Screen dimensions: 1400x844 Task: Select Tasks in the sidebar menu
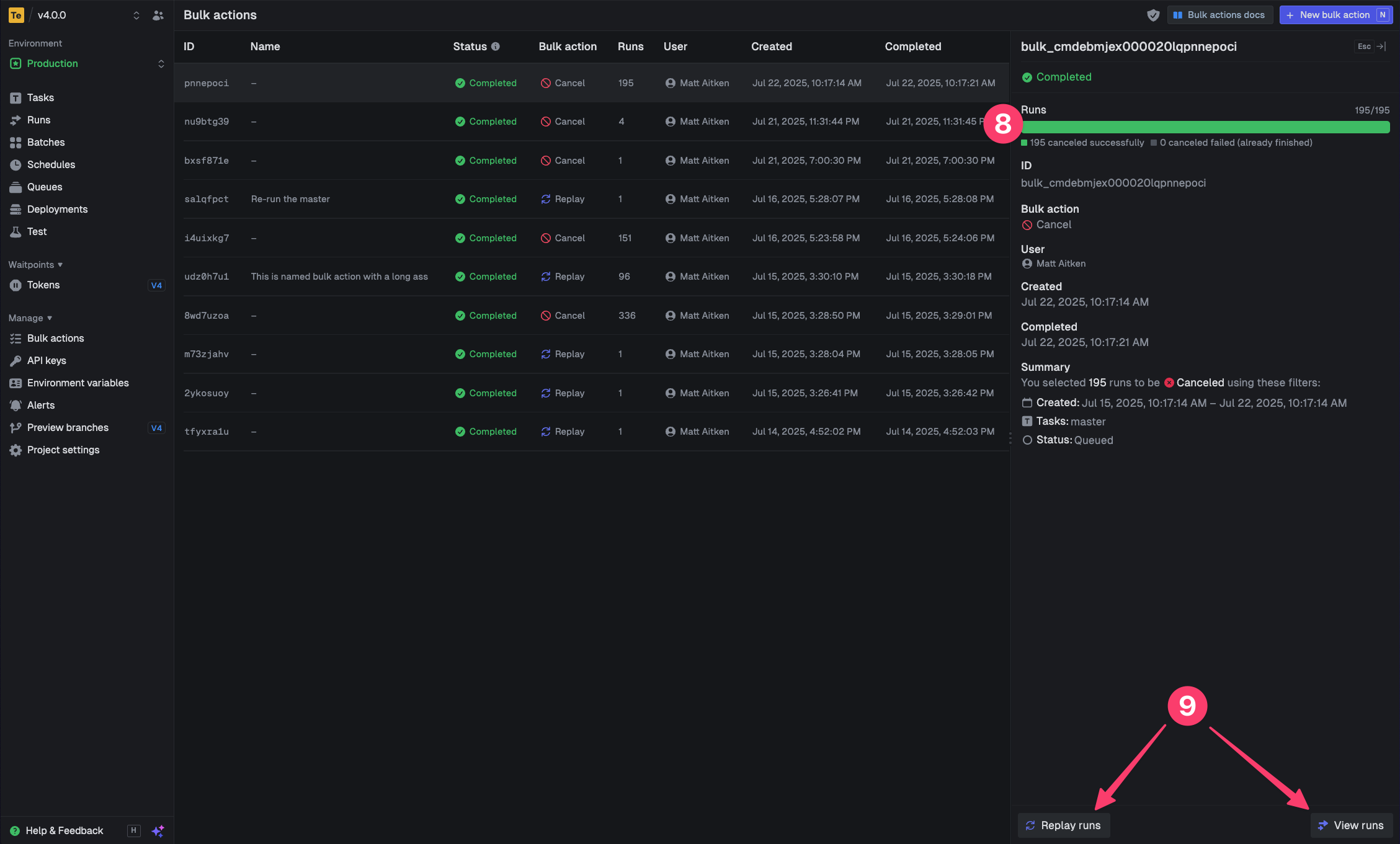coord(40,97)
